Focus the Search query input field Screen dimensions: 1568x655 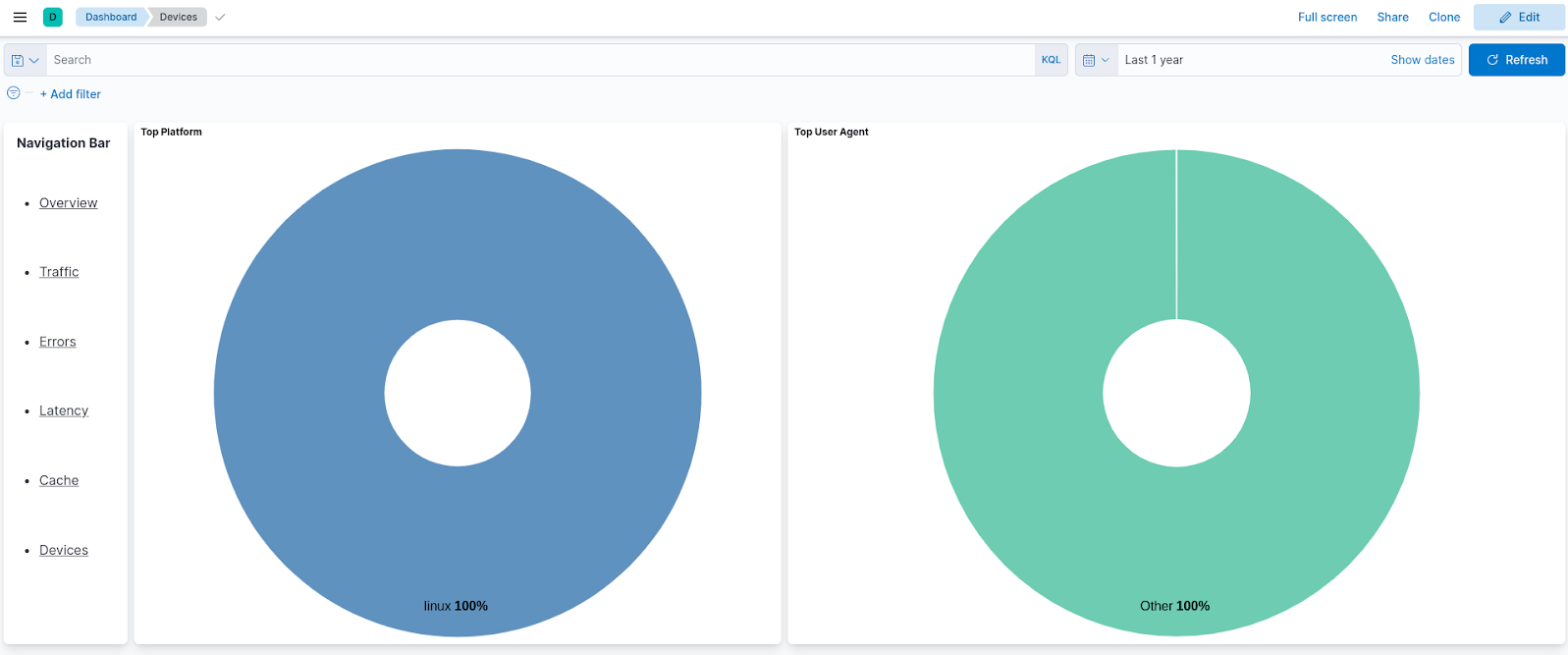tap(540, 60)
